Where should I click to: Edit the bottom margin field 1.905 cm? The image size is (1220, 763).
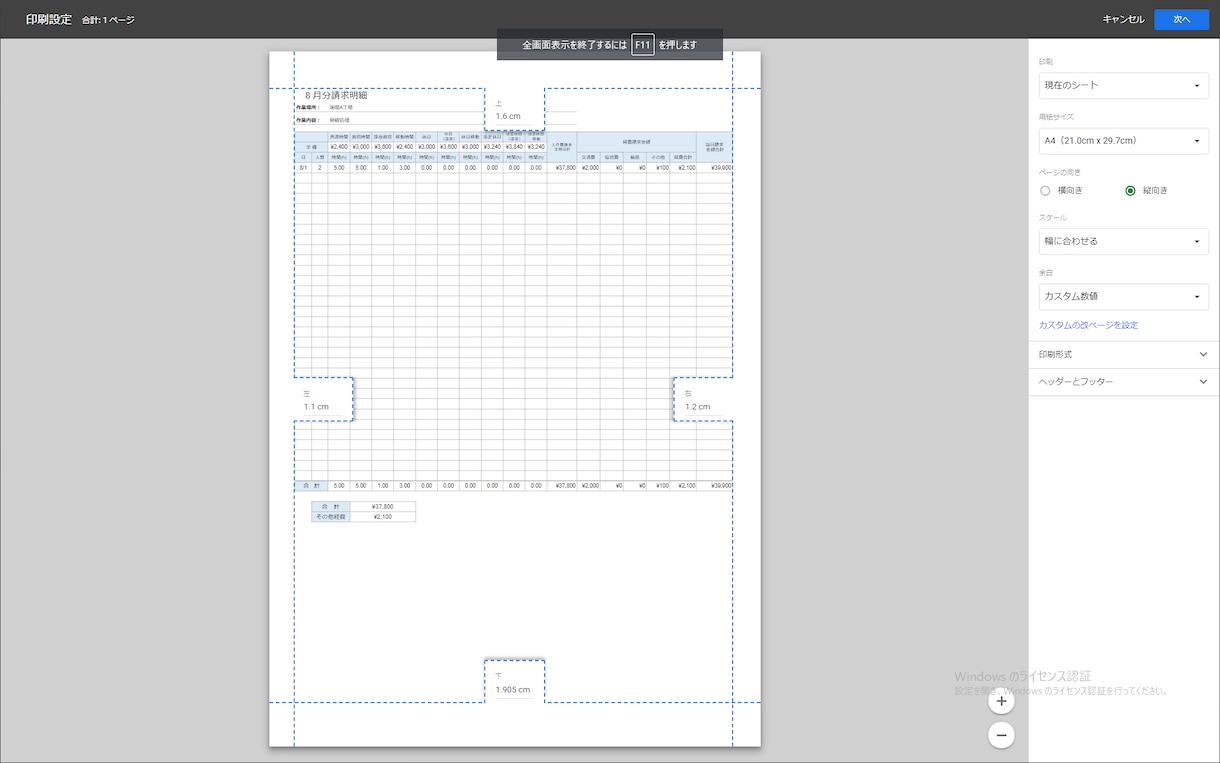tap(514, 690)
